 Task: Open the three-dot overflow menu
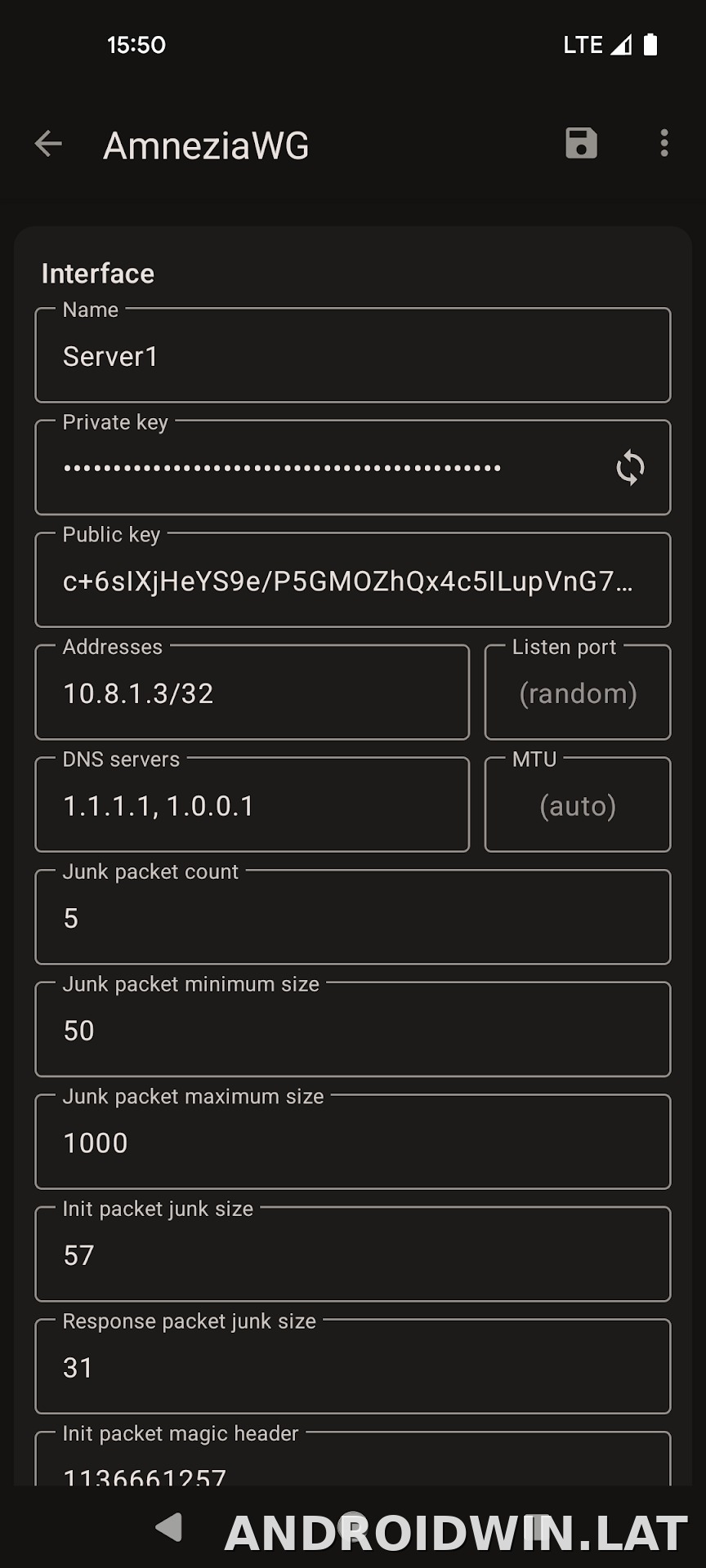664,143
